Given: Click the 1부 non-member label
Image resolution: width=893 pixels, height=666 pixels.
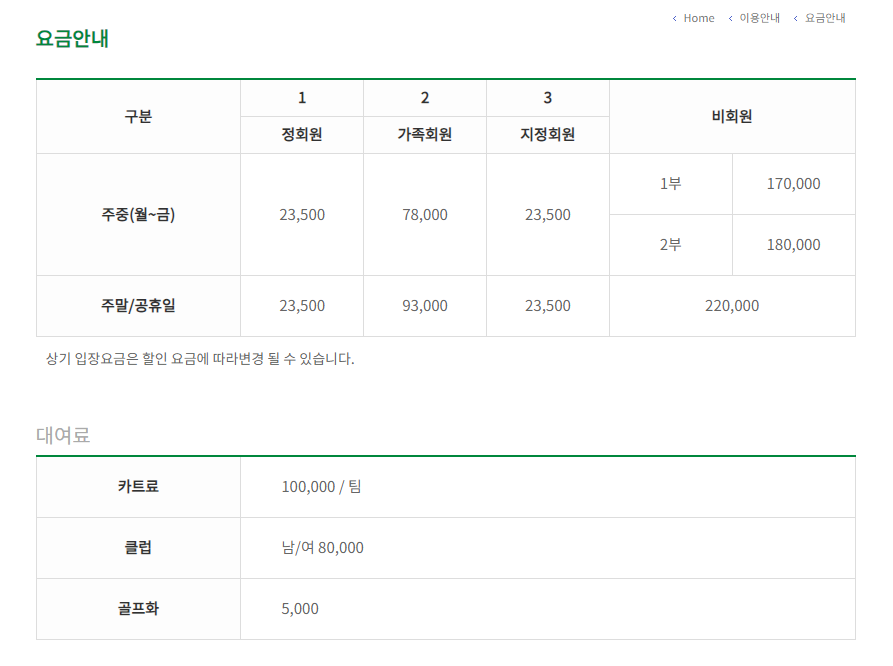Looking at the screenshot, I should pyautogui.click(x=671, y=184).
